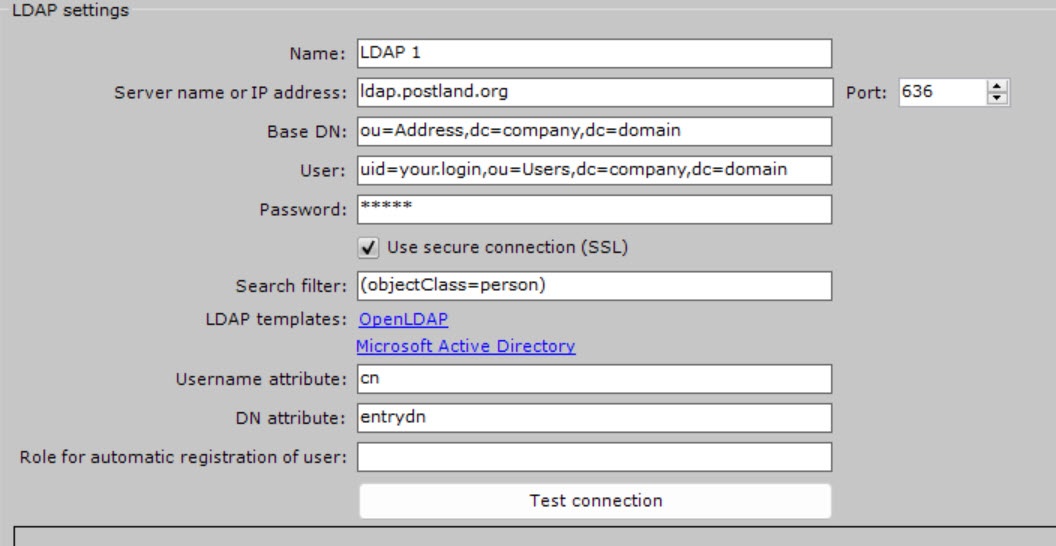The height and width of the screenshot is (546, 1056).
Task: Select the Base DN input field
Action: [x=594, y=131]
